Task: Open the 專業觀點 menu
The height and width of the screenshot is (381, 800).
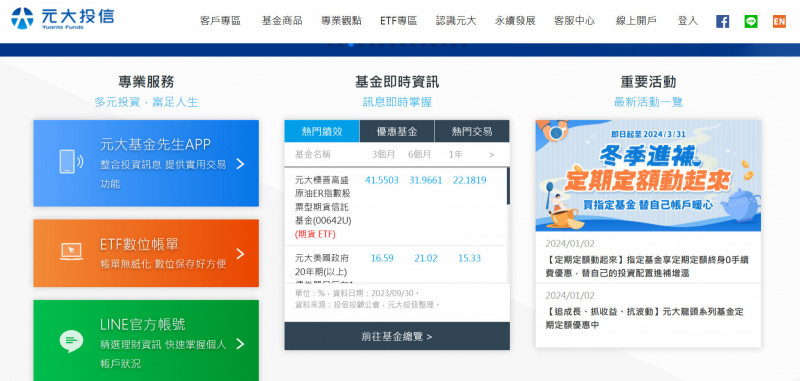Action: pos(341,21)
